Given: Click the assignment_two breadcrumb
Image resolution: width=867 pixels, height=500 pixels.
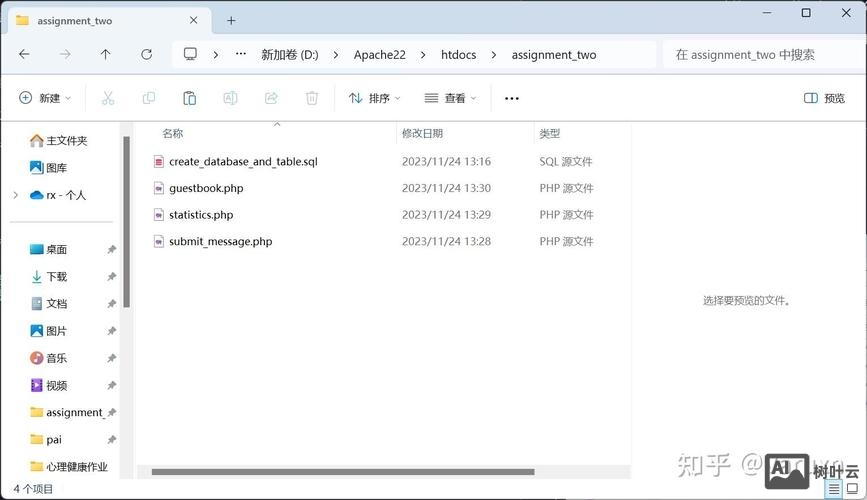Looking at the screenshot, I should [x=554, y=55].
